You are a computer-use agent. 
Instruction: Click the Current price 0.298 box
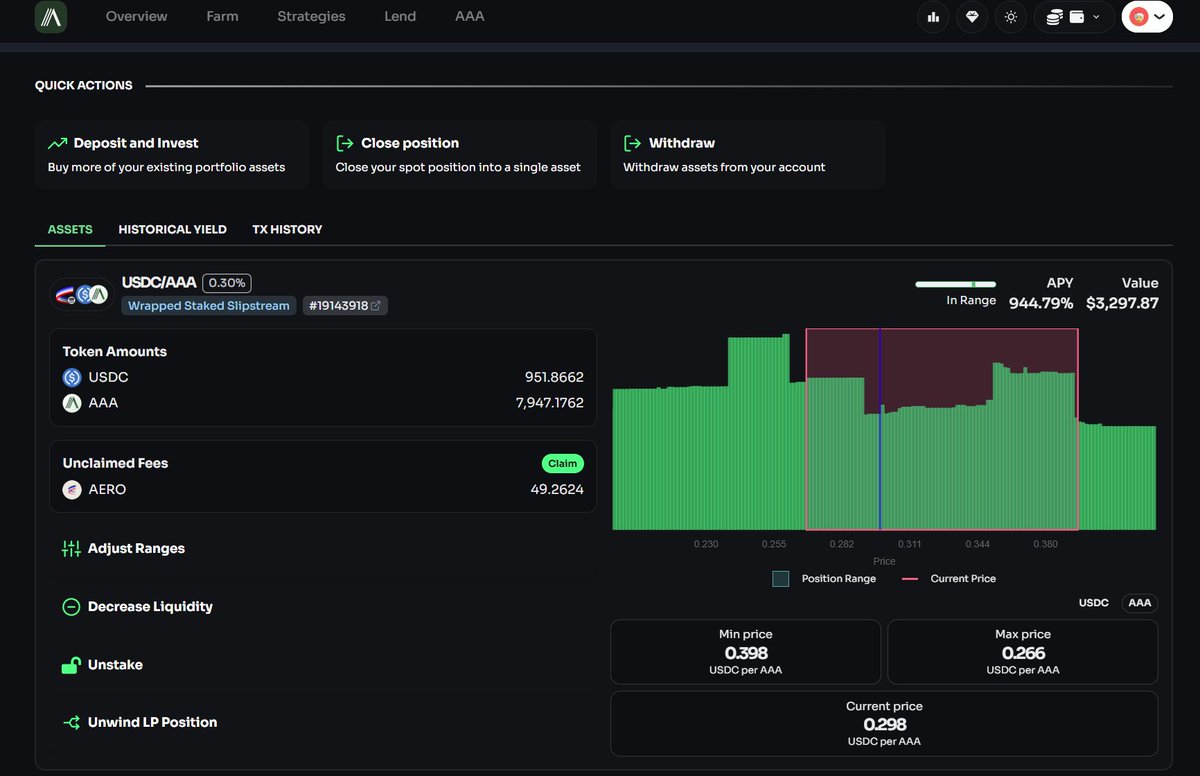[x=885, y=724]
